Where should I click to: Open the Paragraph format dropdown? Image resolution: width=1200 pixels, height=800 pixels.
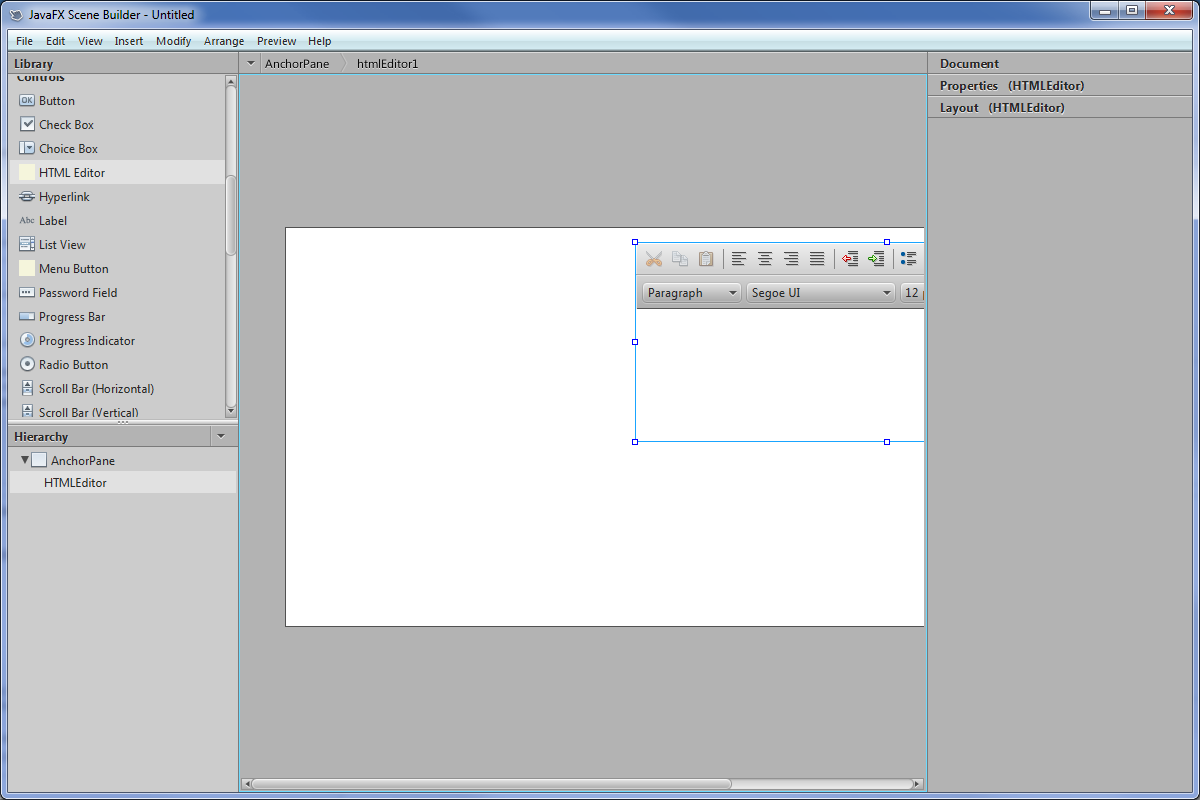click(691, 293)
